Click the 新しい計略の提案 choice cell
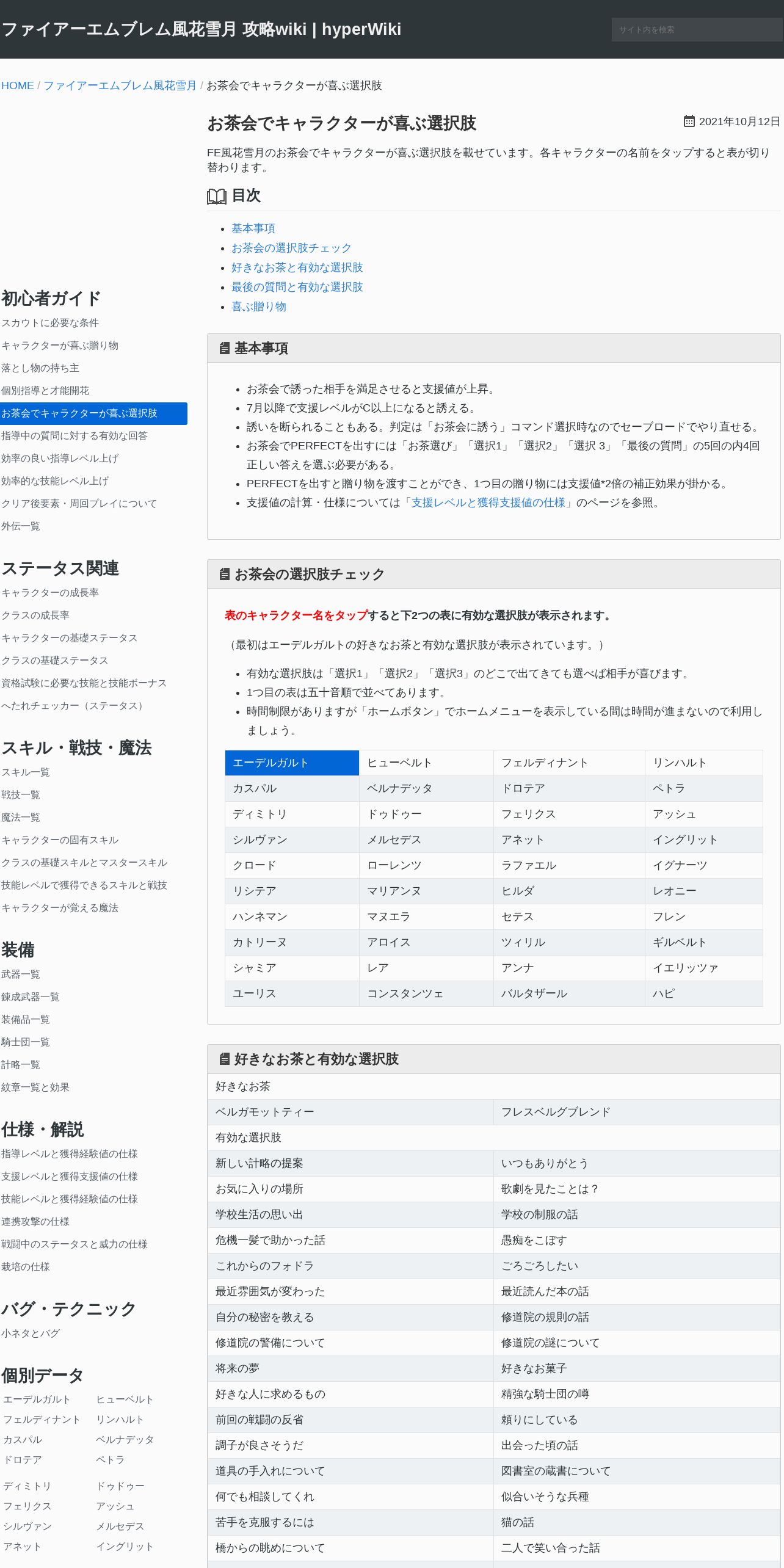 pos(350,1164)
